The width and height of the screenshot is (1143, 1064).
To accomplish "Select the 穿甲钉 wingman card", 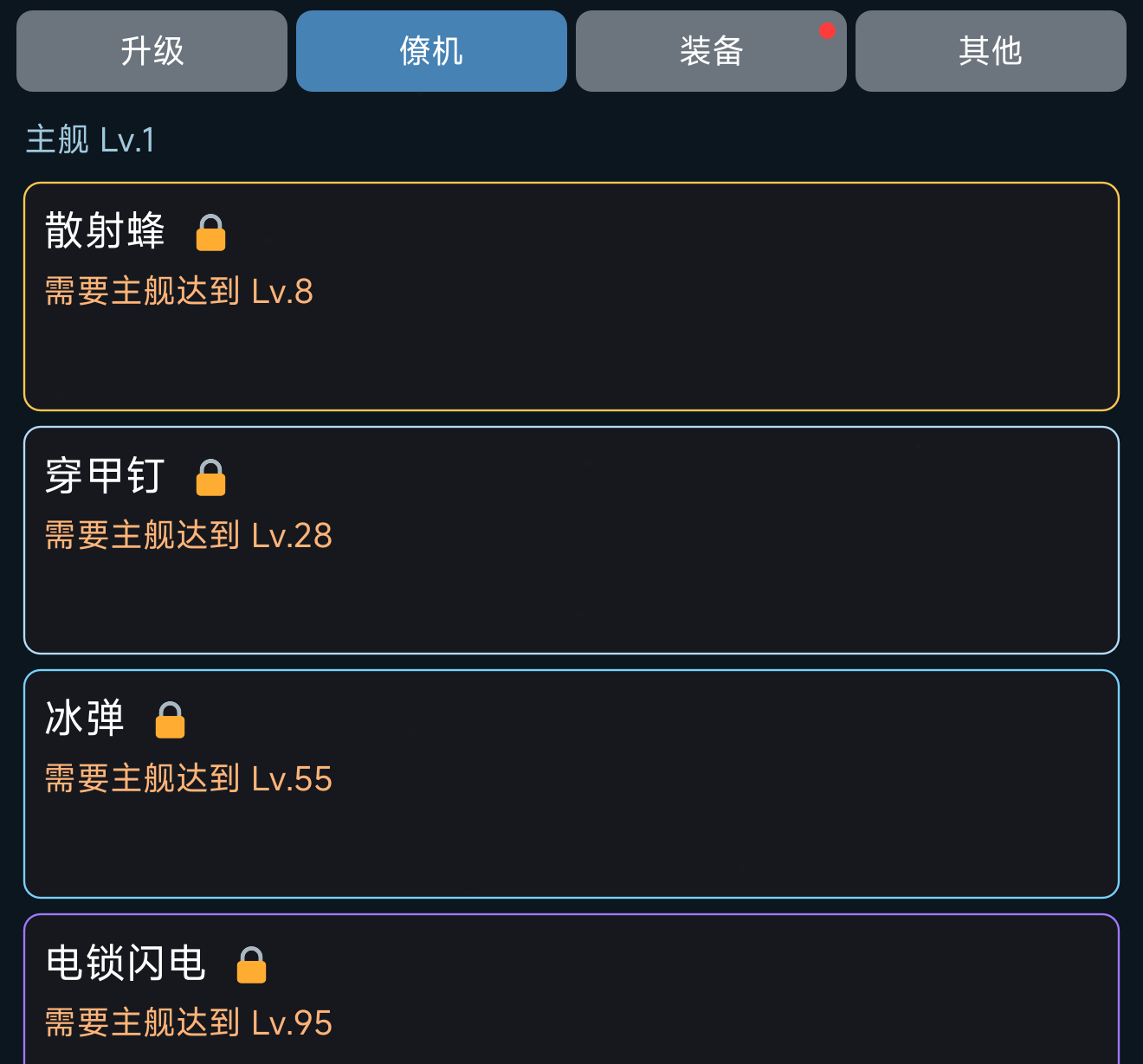I will [571, 540].
